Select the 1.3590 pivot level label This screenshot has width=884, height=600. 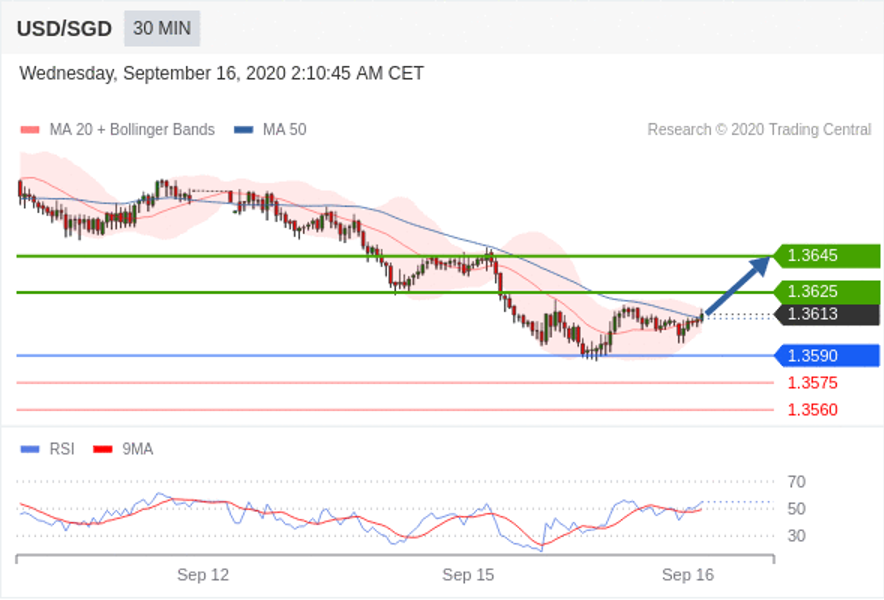tap(826, 356)
